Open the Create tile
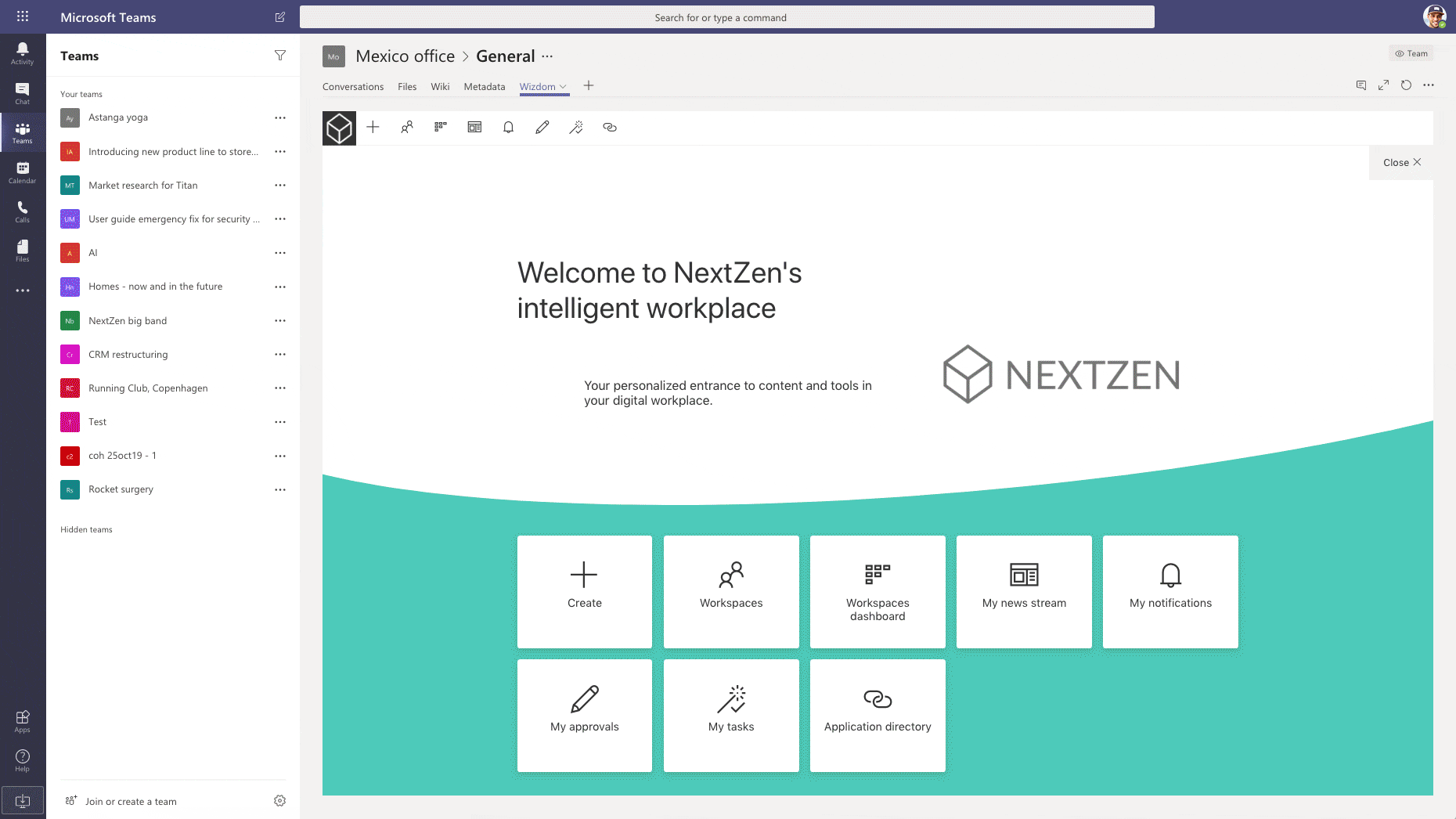Viewport: 1456px width, 819px height. [585, 592]
